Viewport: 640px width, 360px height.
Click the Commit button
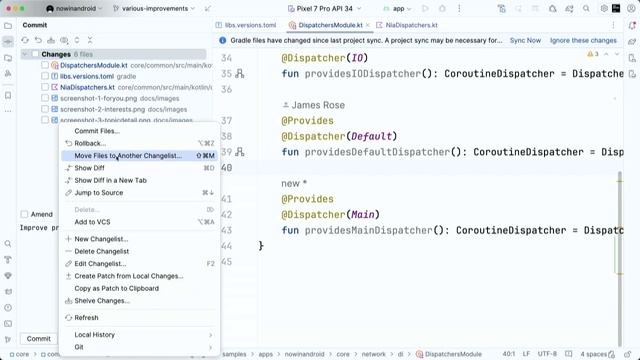click(39, 339)
